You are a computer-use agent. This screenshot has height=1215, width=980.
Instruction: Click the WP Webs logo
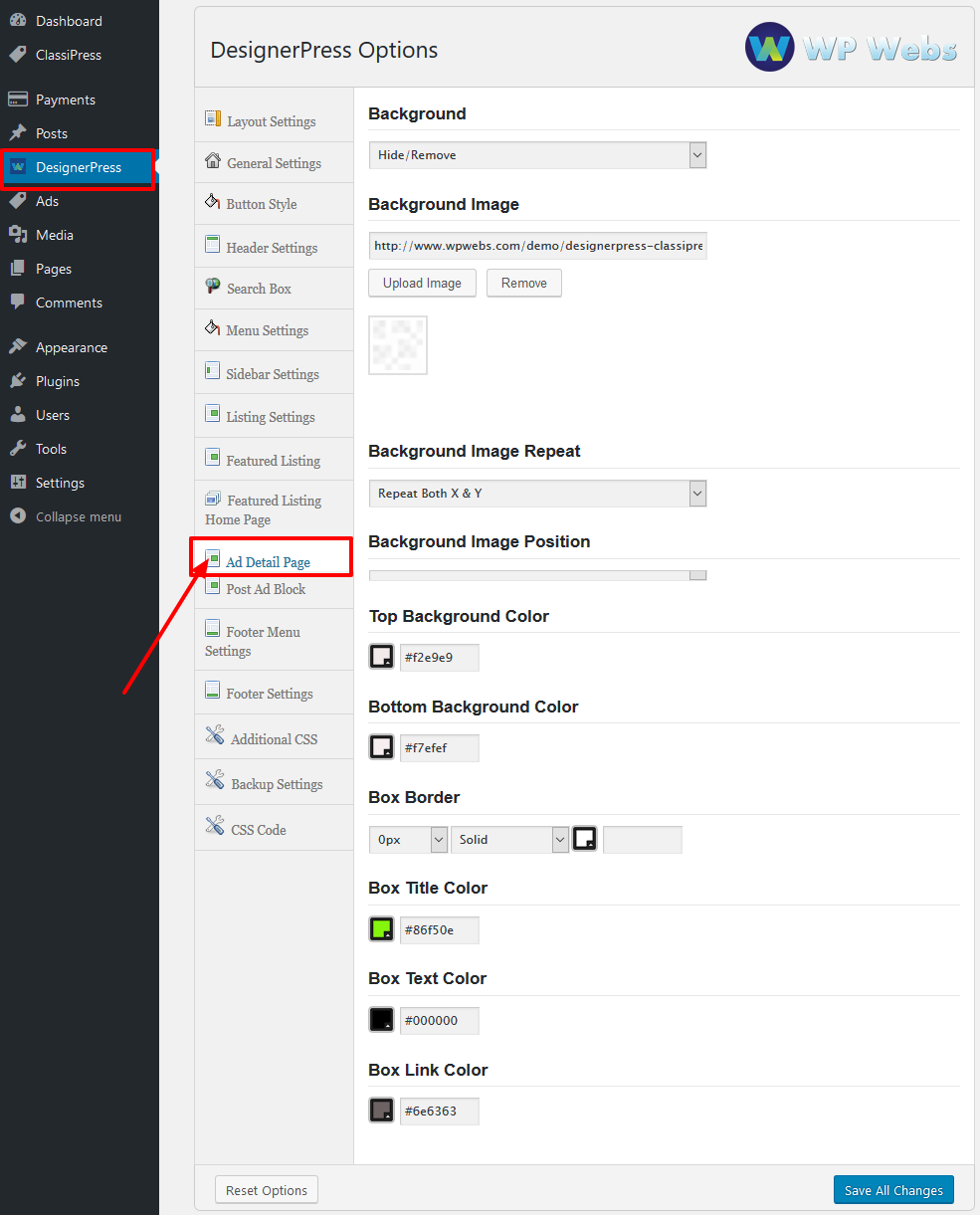[x=852, y=47]
